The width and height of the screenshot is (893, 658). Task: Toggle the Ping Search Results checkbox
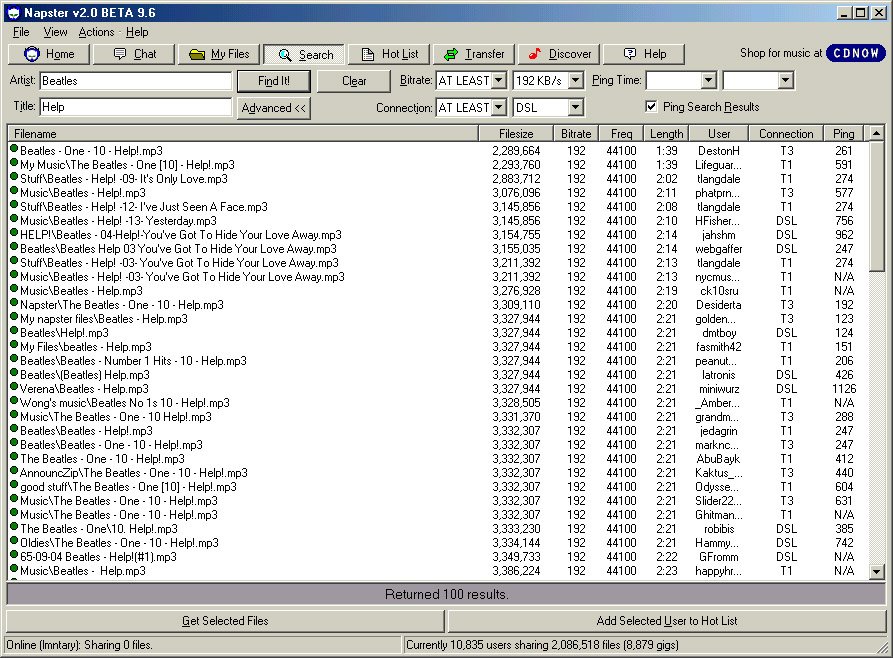651,106
